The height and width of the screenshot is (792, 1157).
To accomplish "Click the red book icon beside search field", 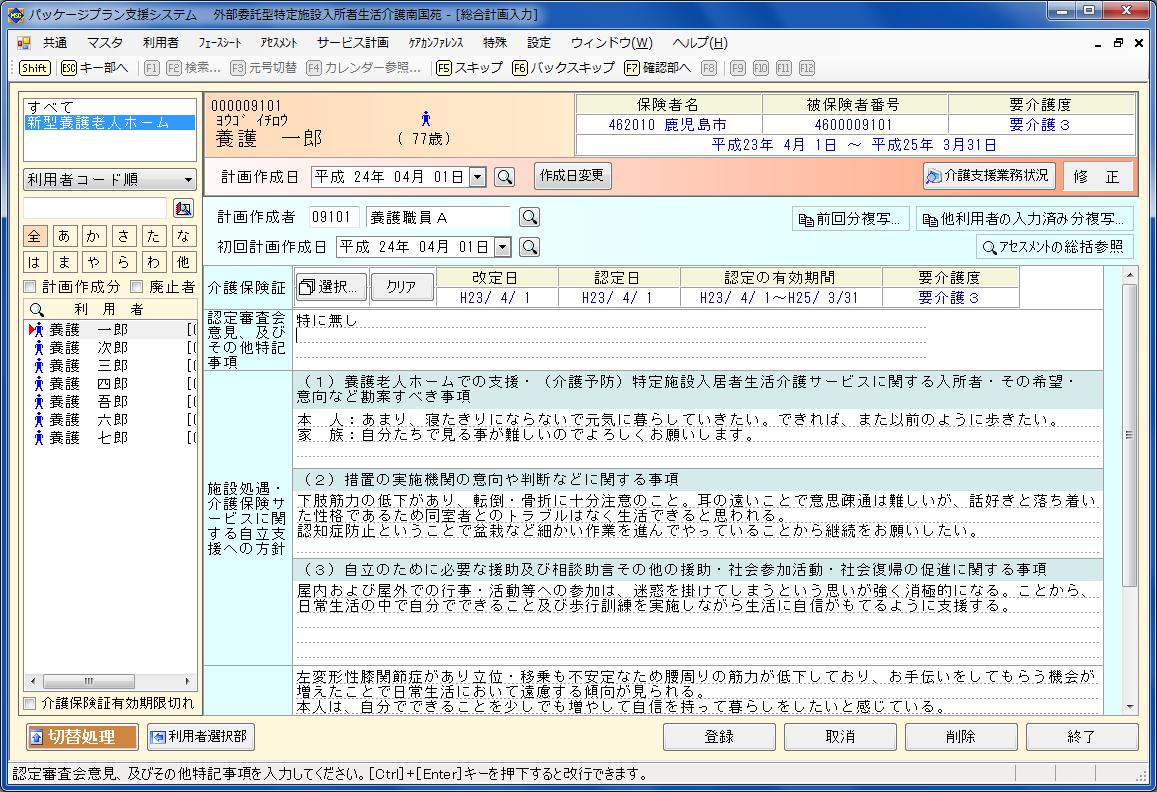I will click(182, 208).
